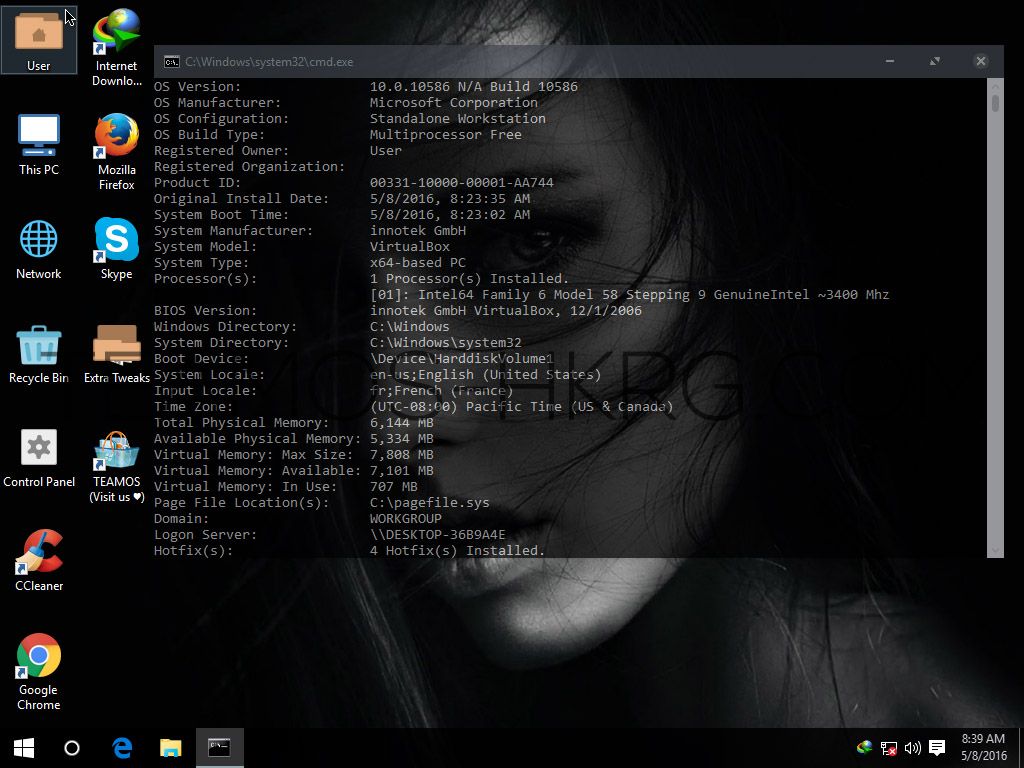
Task: Open the volume control in system tray
Action: coord(912,747)
